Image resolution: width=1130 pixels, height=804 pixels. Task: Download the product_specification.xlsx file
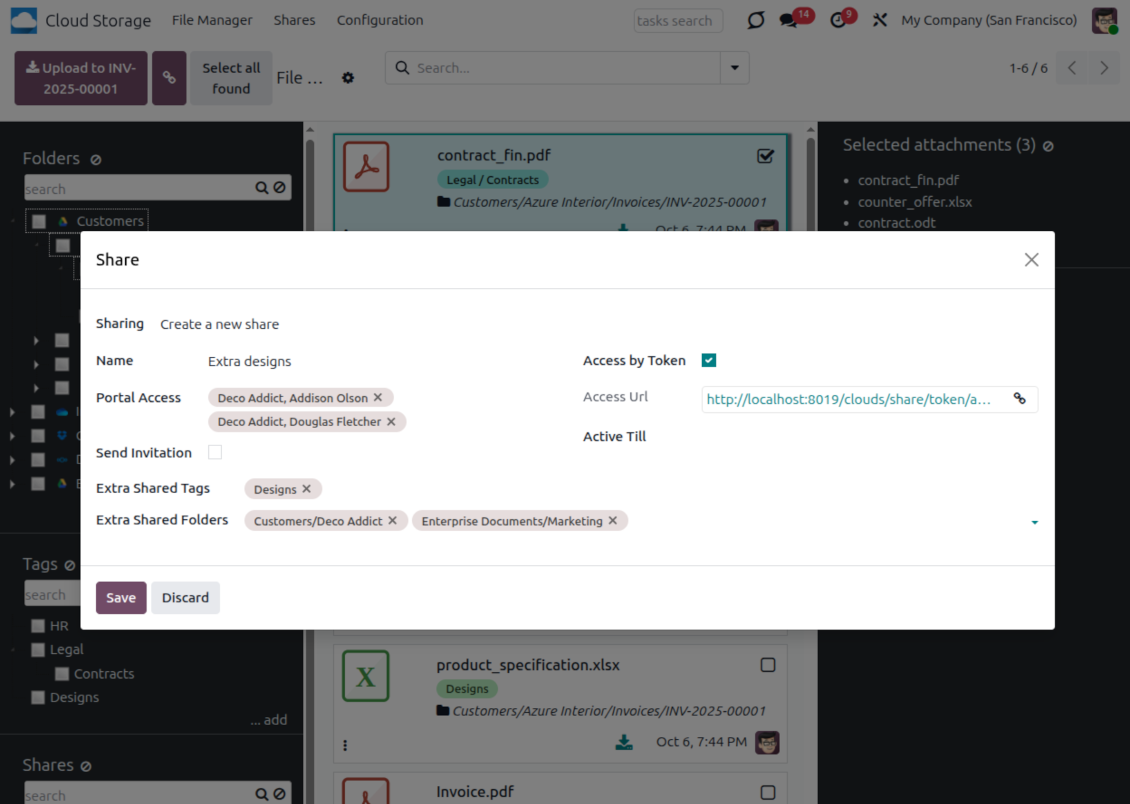point(624,742)
